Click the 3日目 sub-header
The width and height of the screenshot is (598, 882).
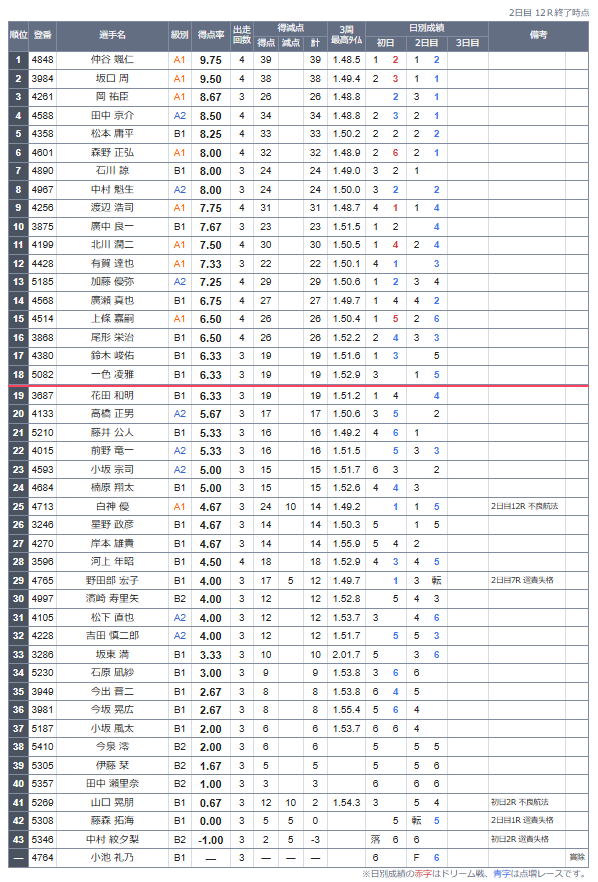click(467, 43)
